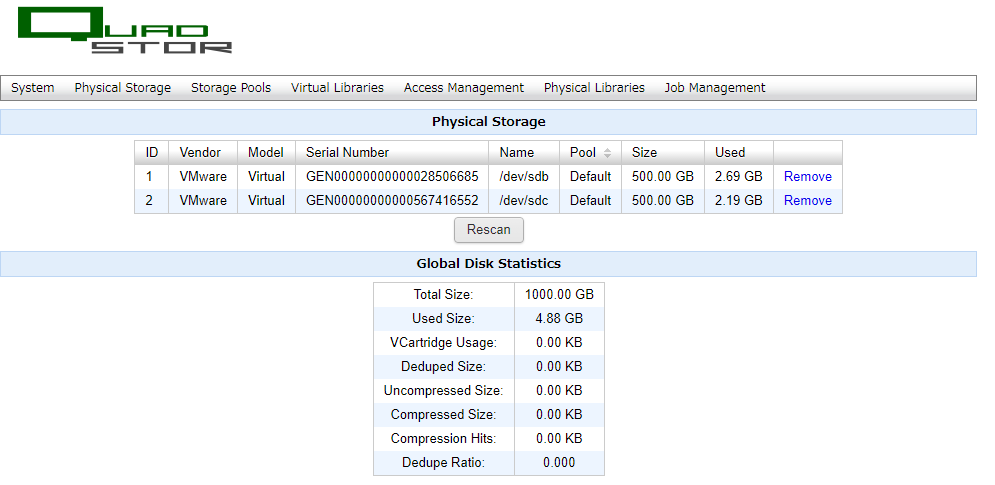
Task: Open Job Management menu
Action: pyautogui.click(x=715, y=88)
